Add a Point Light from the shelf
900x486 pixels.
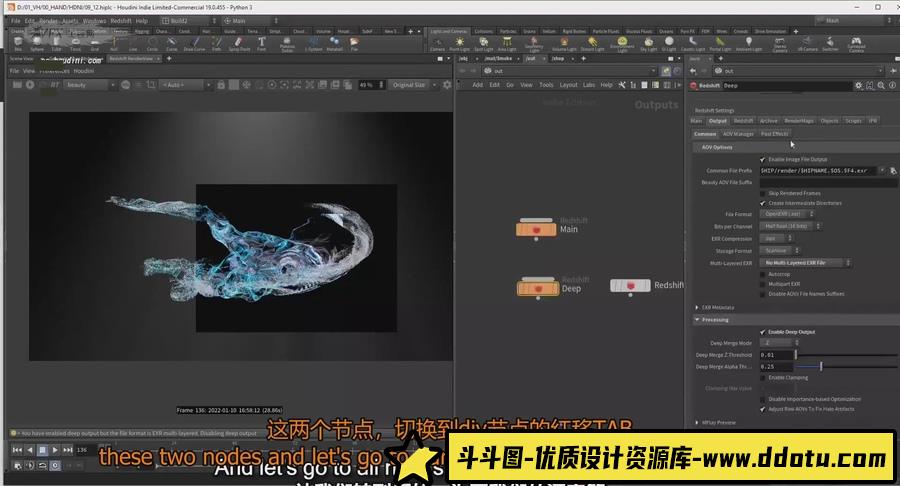click(459, 44)
